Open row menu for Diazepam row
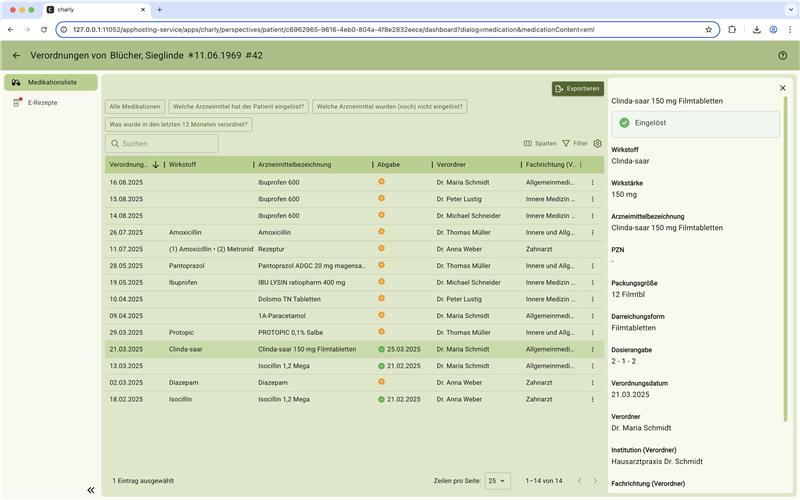The height and width of the screenshot is (500, 800). (592, 383)
